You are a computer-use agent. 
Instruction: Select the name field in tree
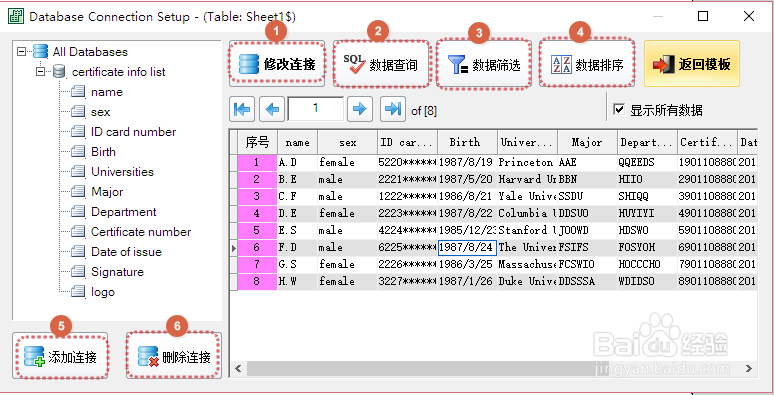107,92
